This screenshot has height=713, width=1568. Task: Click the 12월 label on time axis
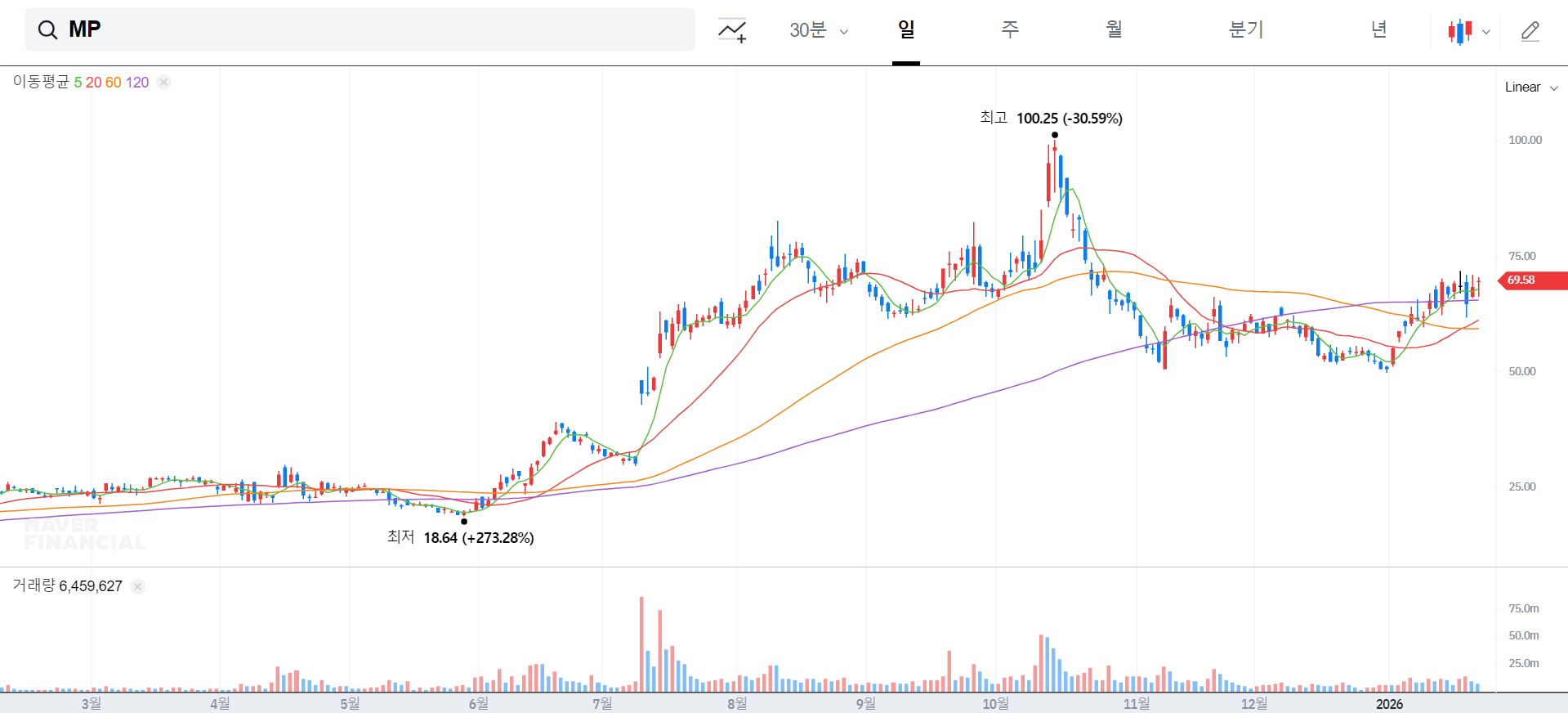[x=1254, y=704]
